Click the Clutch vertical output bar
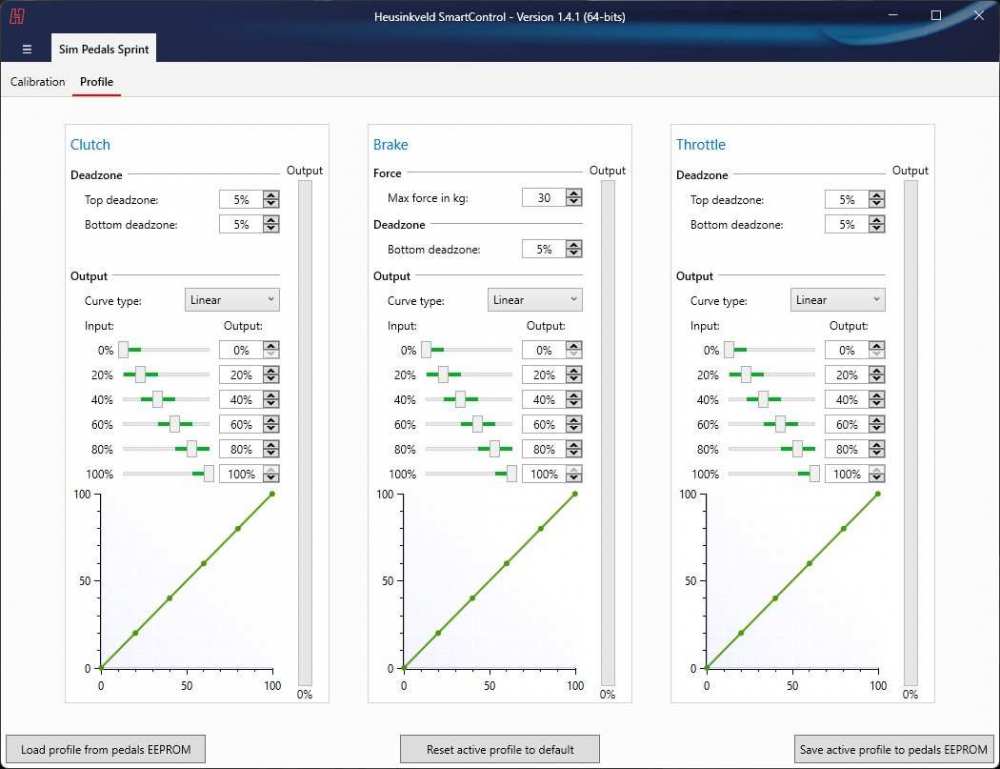Viewport: 1000px width, 769px height. click(305, 433)
